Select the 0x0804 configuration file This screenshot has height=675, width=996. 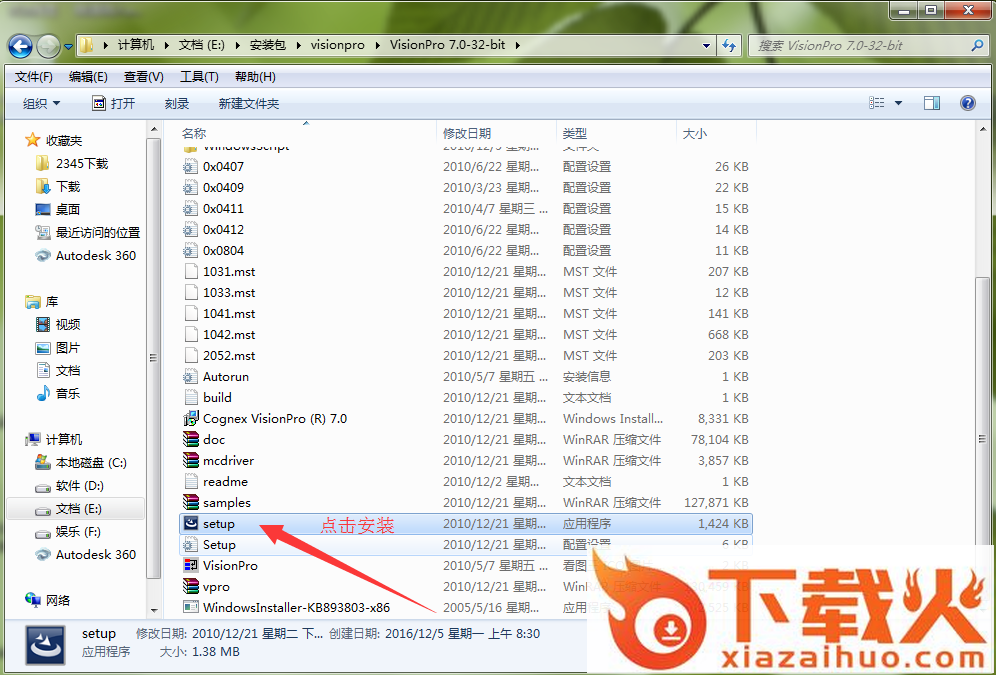click(x=466, y=250)
